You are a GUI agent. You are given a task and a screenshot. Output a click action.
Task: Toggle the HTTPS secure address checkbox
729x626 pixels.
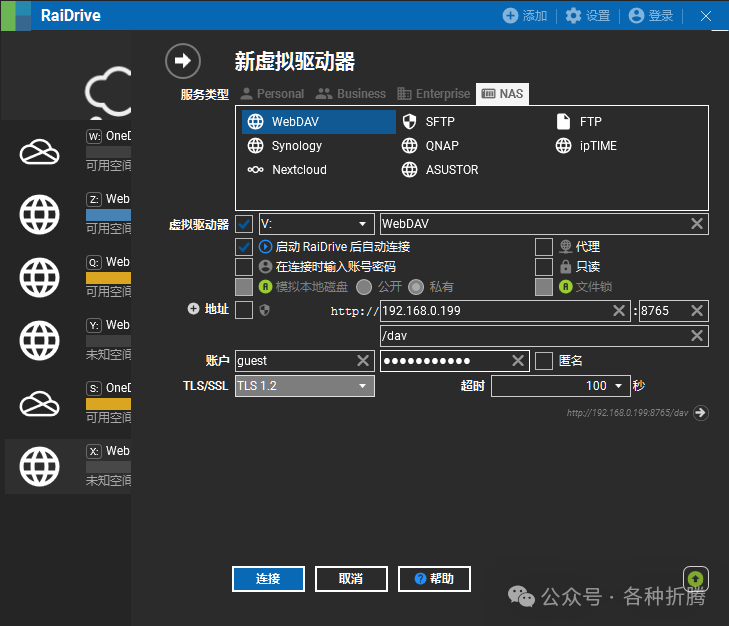(244, 310)
